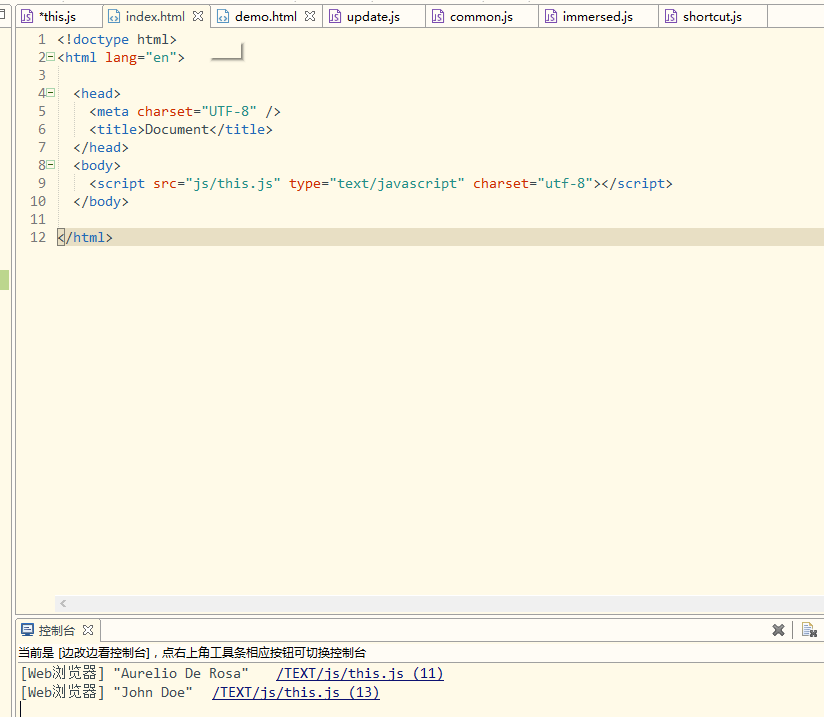Close the index.html tab with its X
Image resolution: width=824 pixels, height=717 pixels.
tap(198, 16)
